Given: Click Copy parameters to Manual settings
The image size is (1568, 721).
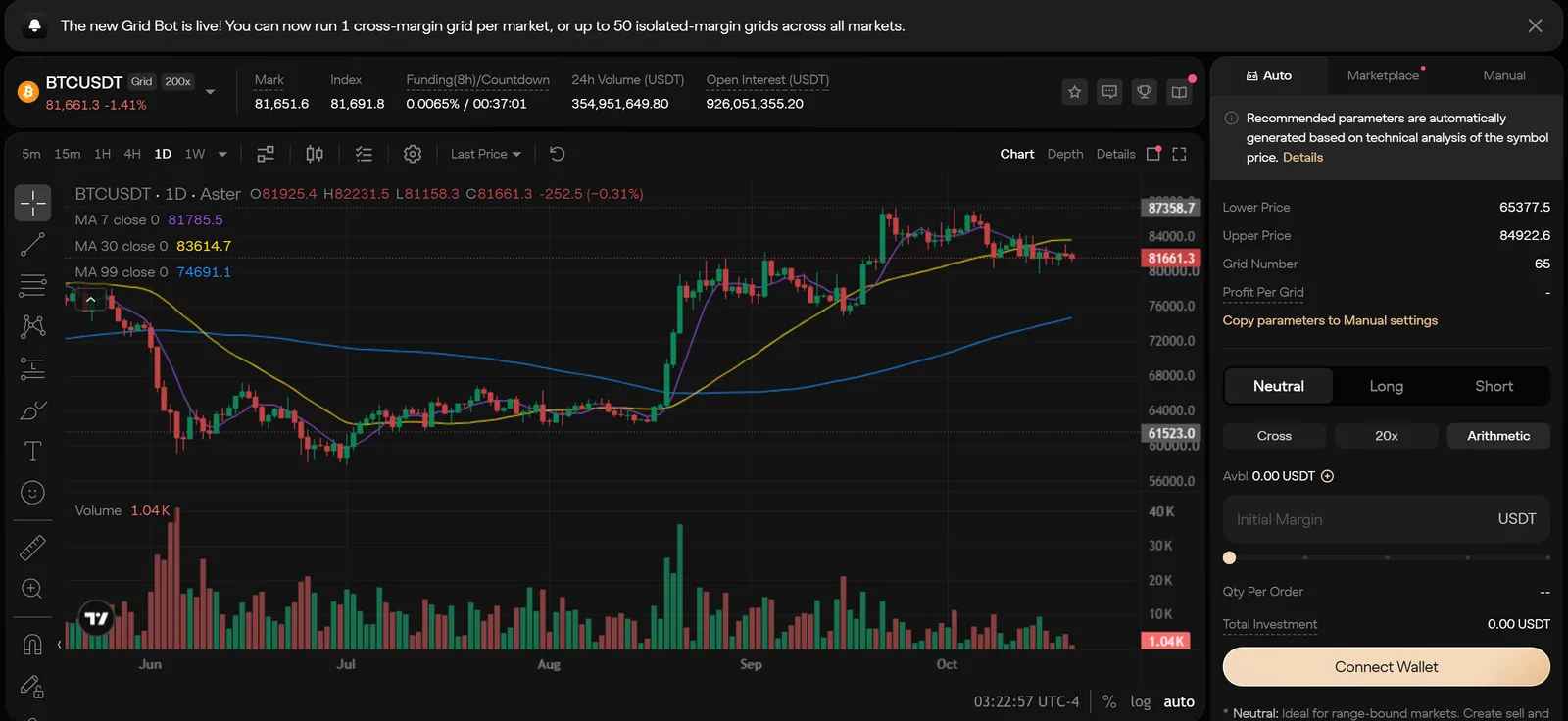Looking at the screenshot, I should click(x=1330, y=320).
